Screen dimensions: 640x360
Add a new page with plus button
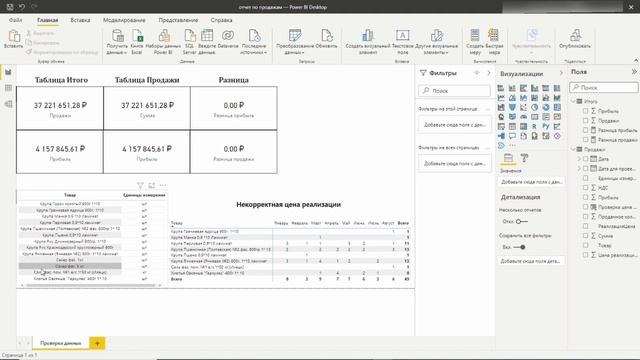point(97,343)
